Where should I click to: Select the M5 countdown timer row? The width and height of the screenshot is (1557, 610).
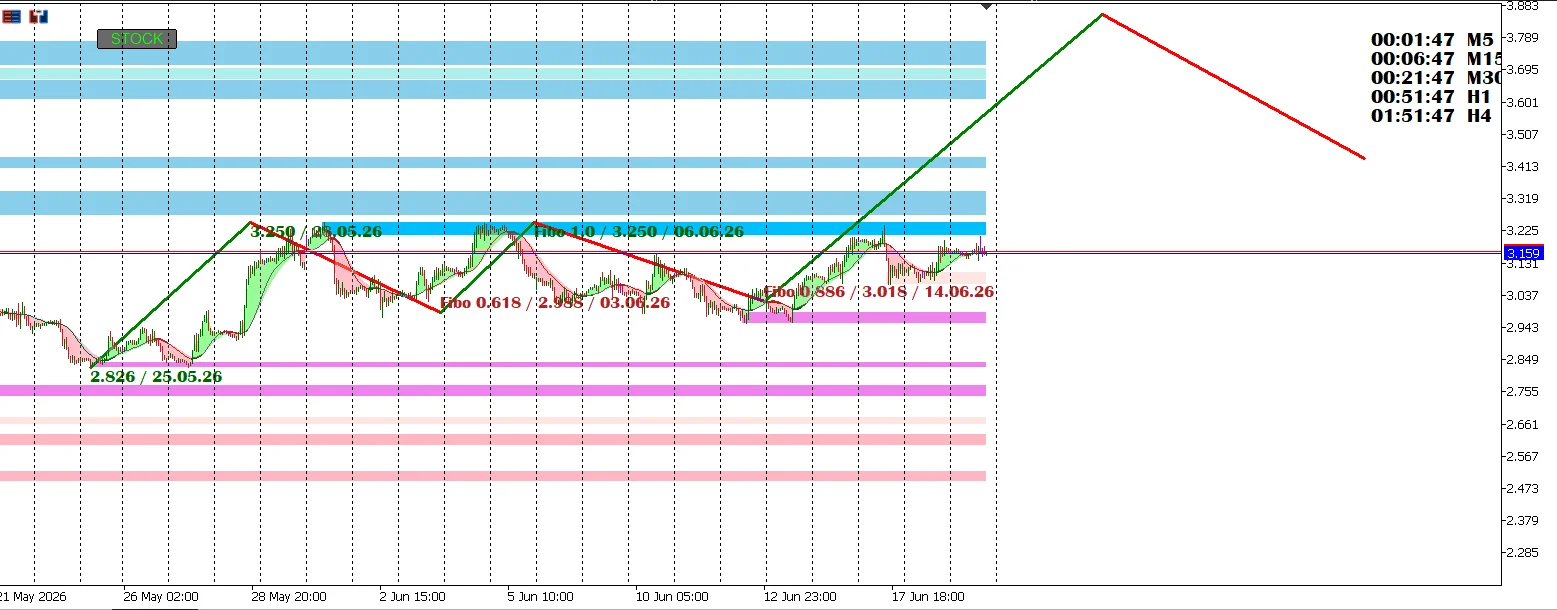pos(1432,40)
